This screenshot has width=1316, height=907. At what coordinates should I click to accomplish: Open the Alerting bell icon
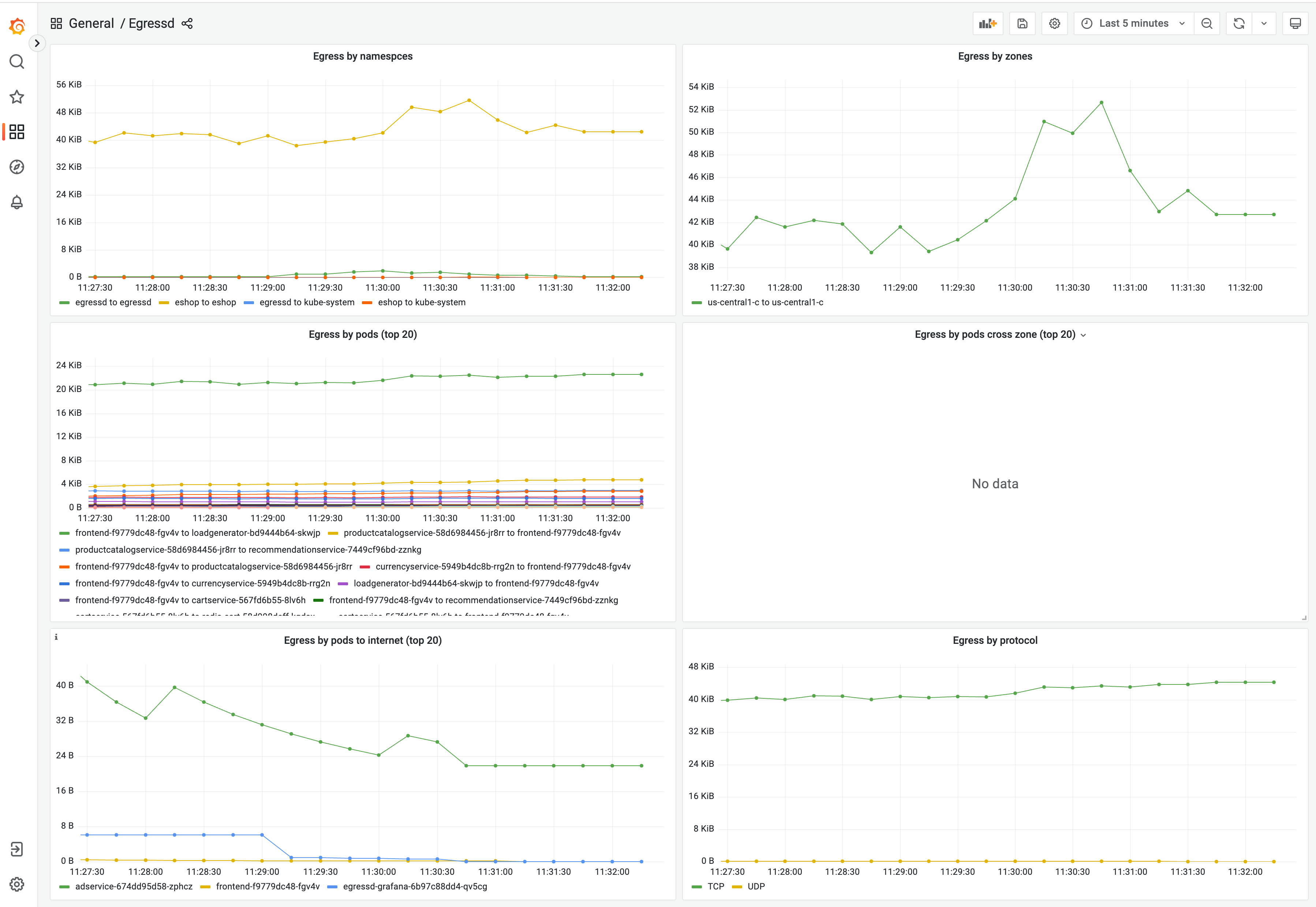click(17, 202)
